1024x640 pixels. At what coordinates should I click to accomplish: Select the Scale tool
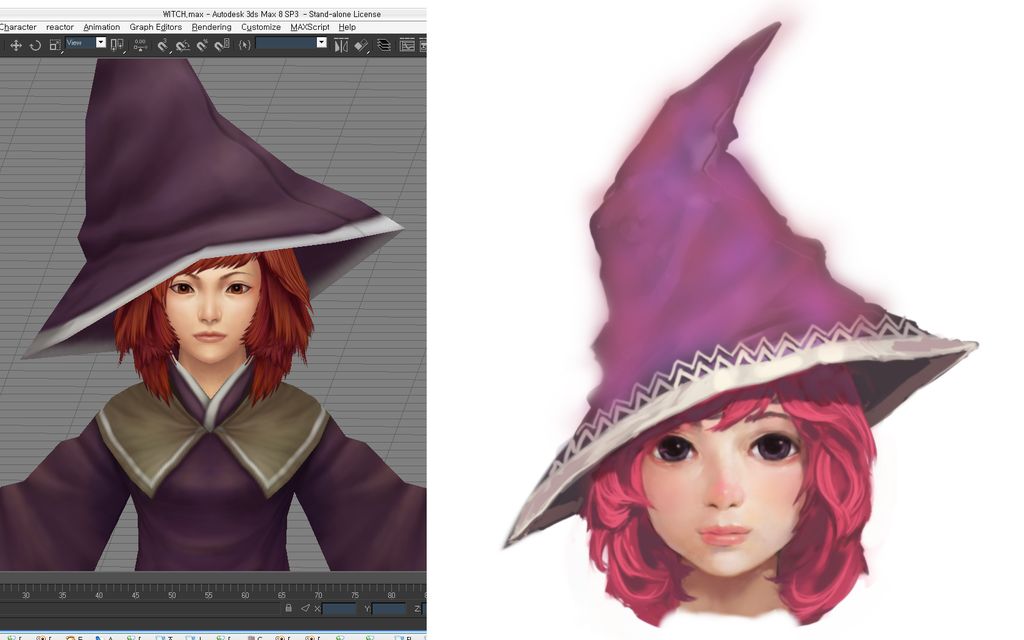pos(56,45)
